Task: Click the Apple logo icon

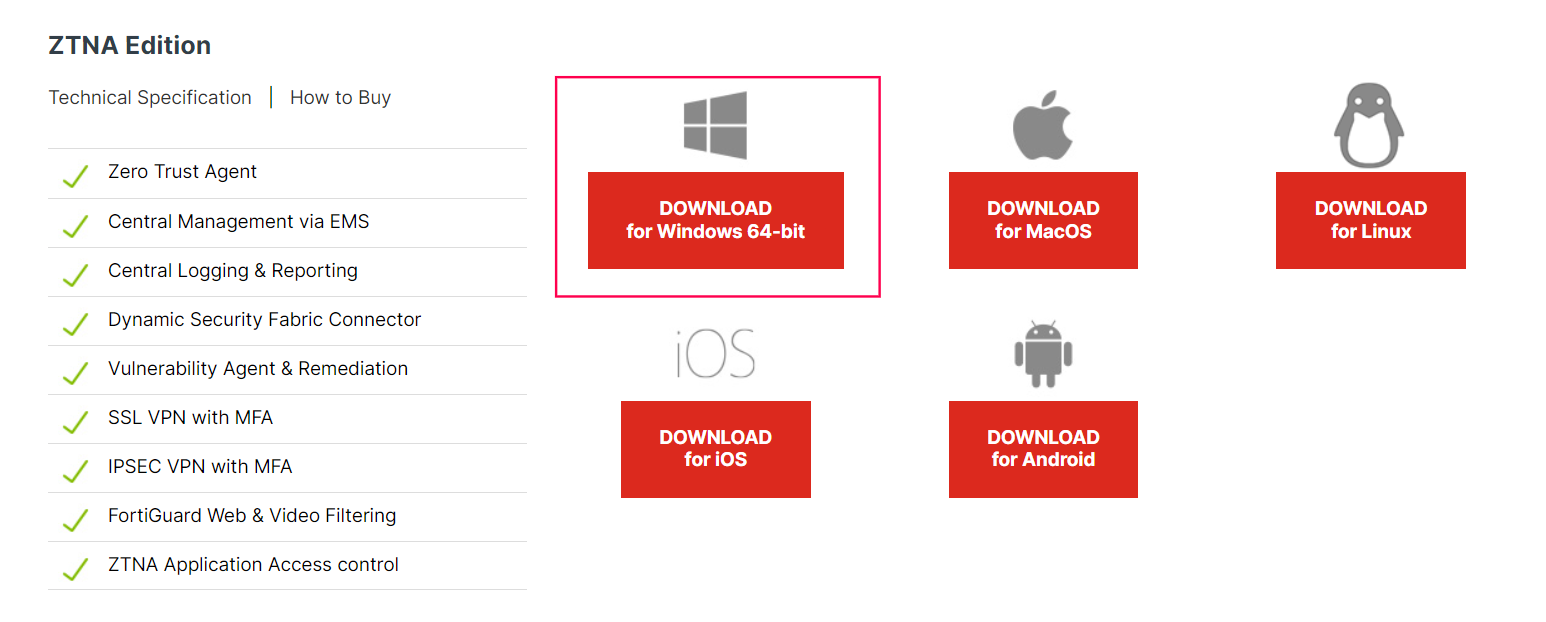Action: pos(1043,125)
